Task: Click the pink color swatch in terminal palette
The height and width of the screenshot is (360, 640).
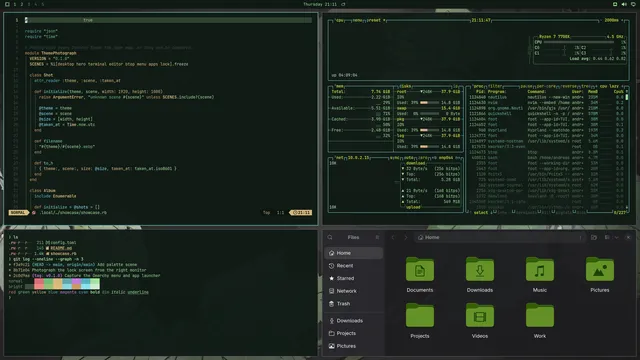Action: [x=39, y=284]
